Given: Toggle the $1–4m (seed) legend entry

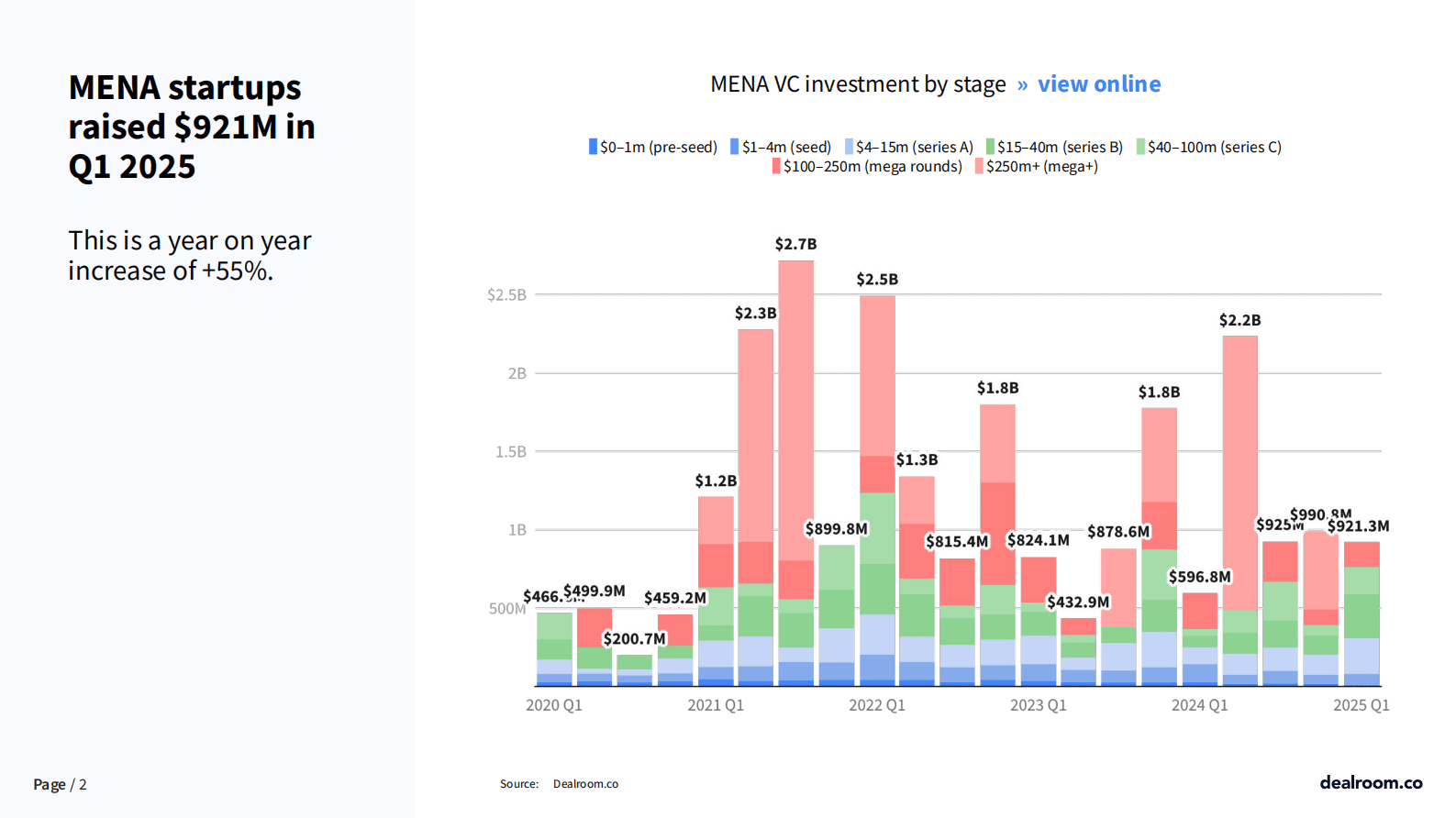Looking at the screenshot, I should 781,147.
